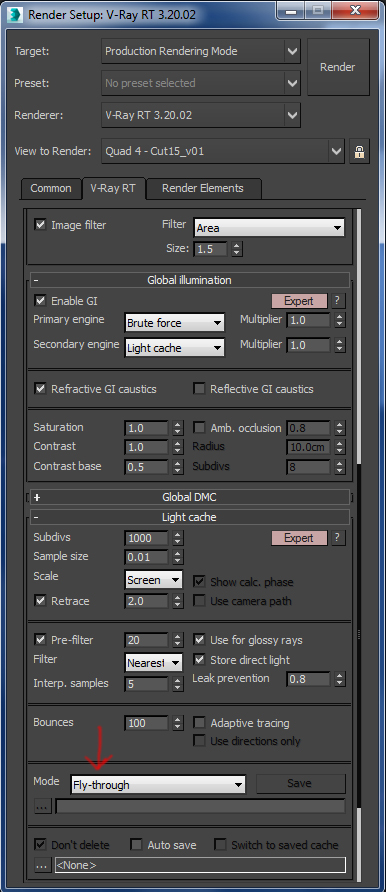Open Primary engine dropdown Brute force
Viewport: 386px width, 892px height.
pos(175,323)
